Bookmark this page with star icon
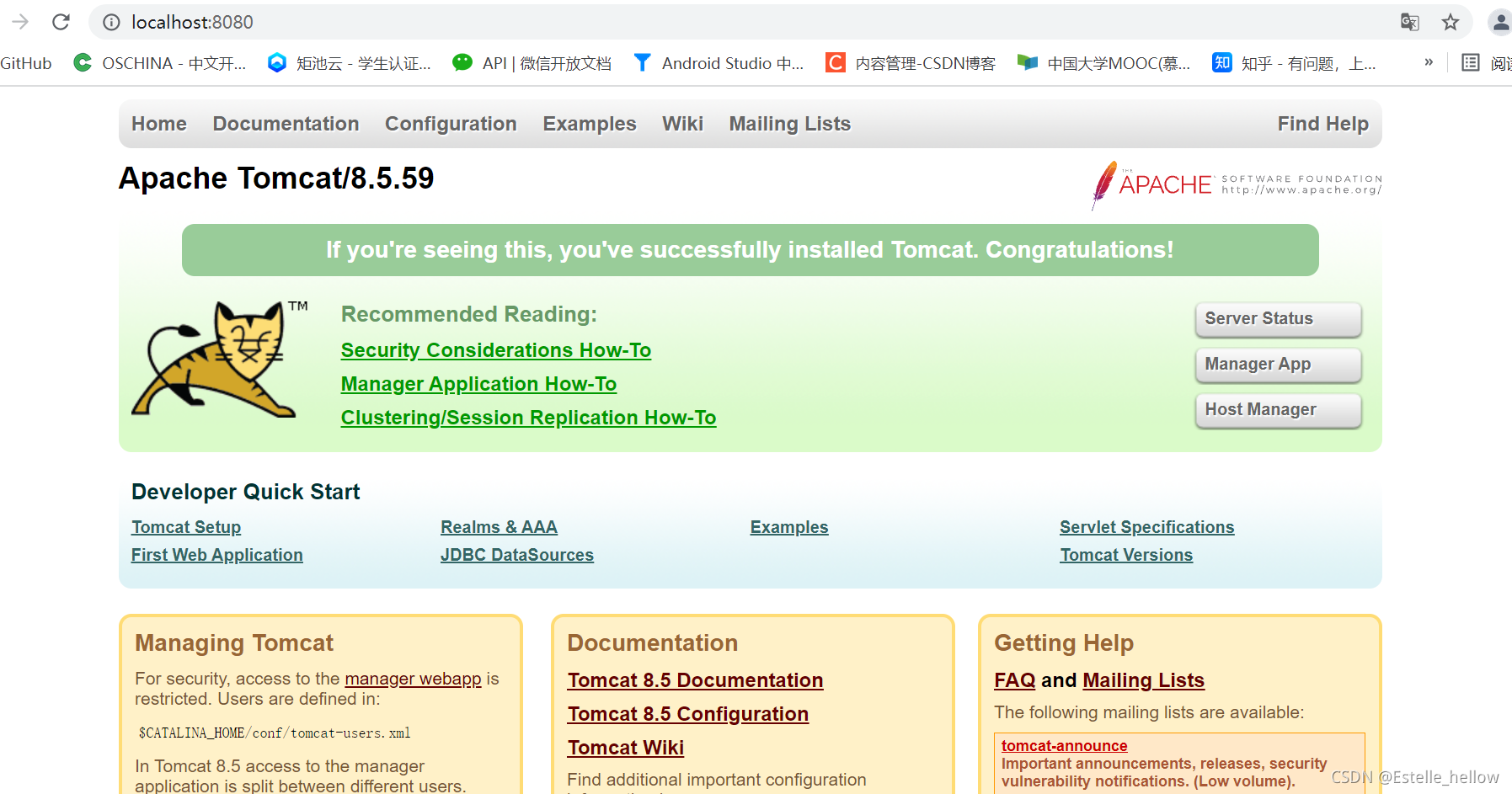Viewport: 1512px width, 794px height. (1450, 22)
